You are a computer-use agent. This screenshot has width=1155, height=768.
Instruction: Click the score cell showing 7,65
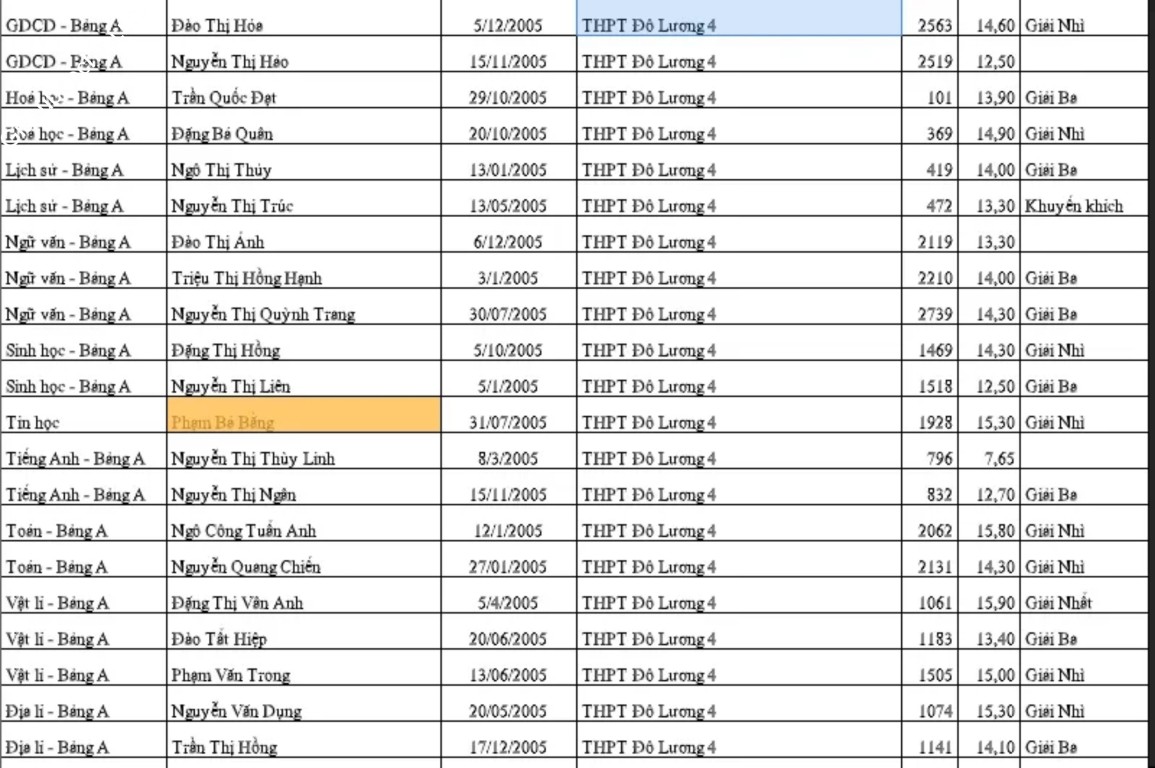point(988,459)
